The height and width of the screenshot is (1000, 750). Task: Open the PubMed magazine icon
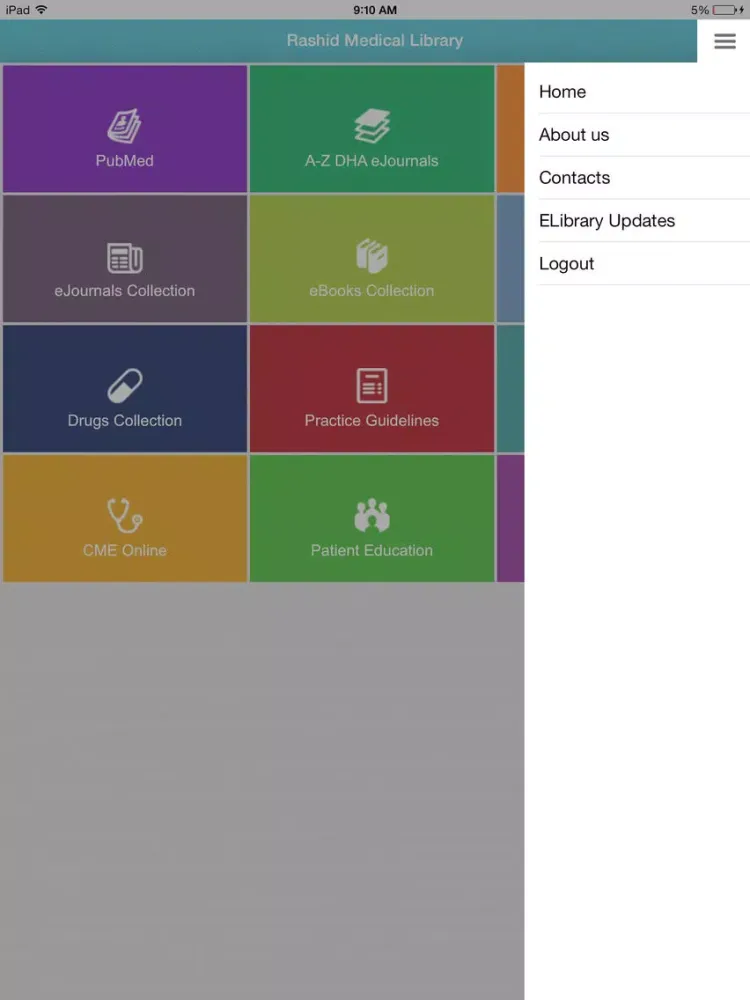point(124,126)
